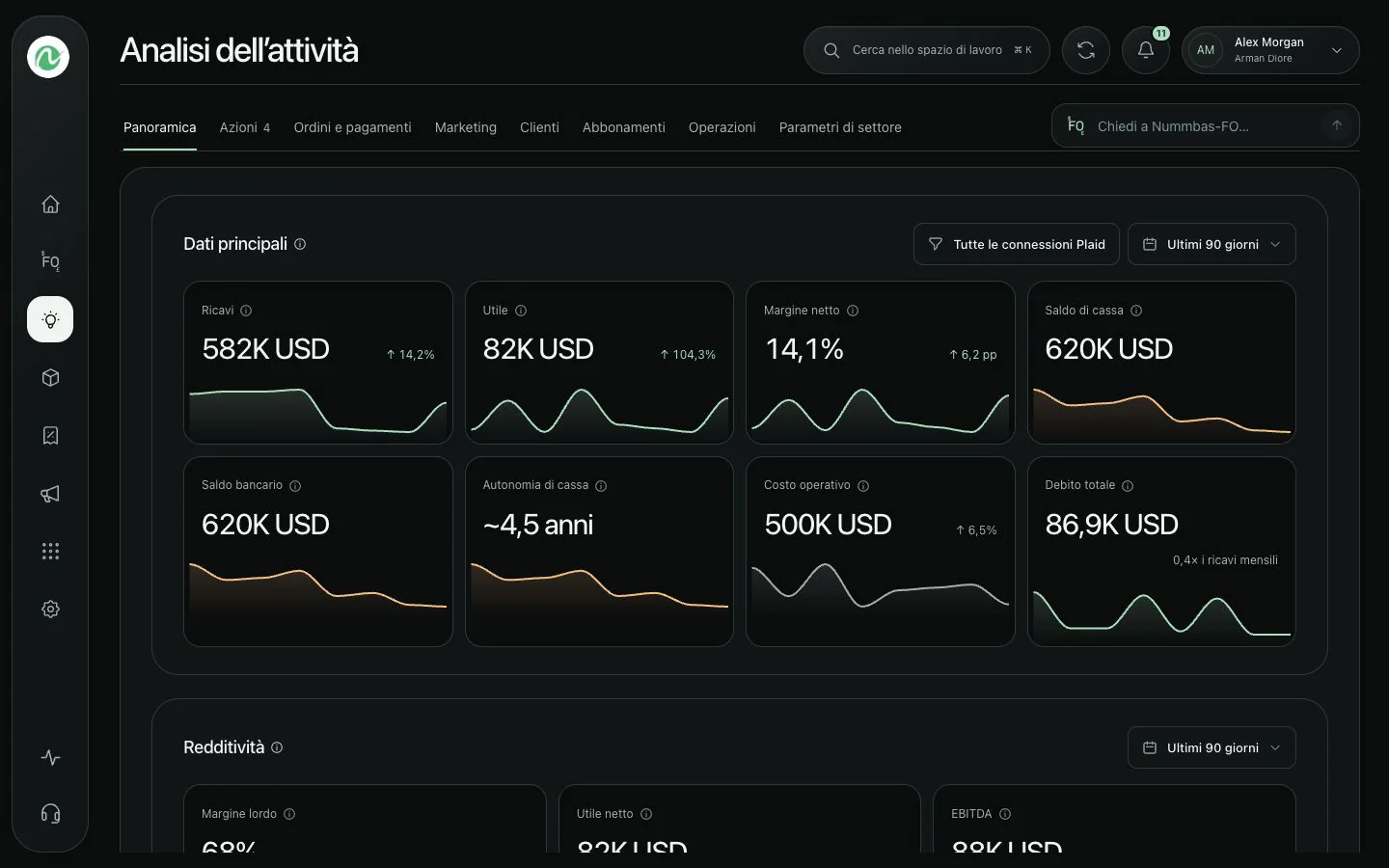This screenshot has width=1389, height=868.
Task: Open the Operazioni tab
Action: pos(722,127)
